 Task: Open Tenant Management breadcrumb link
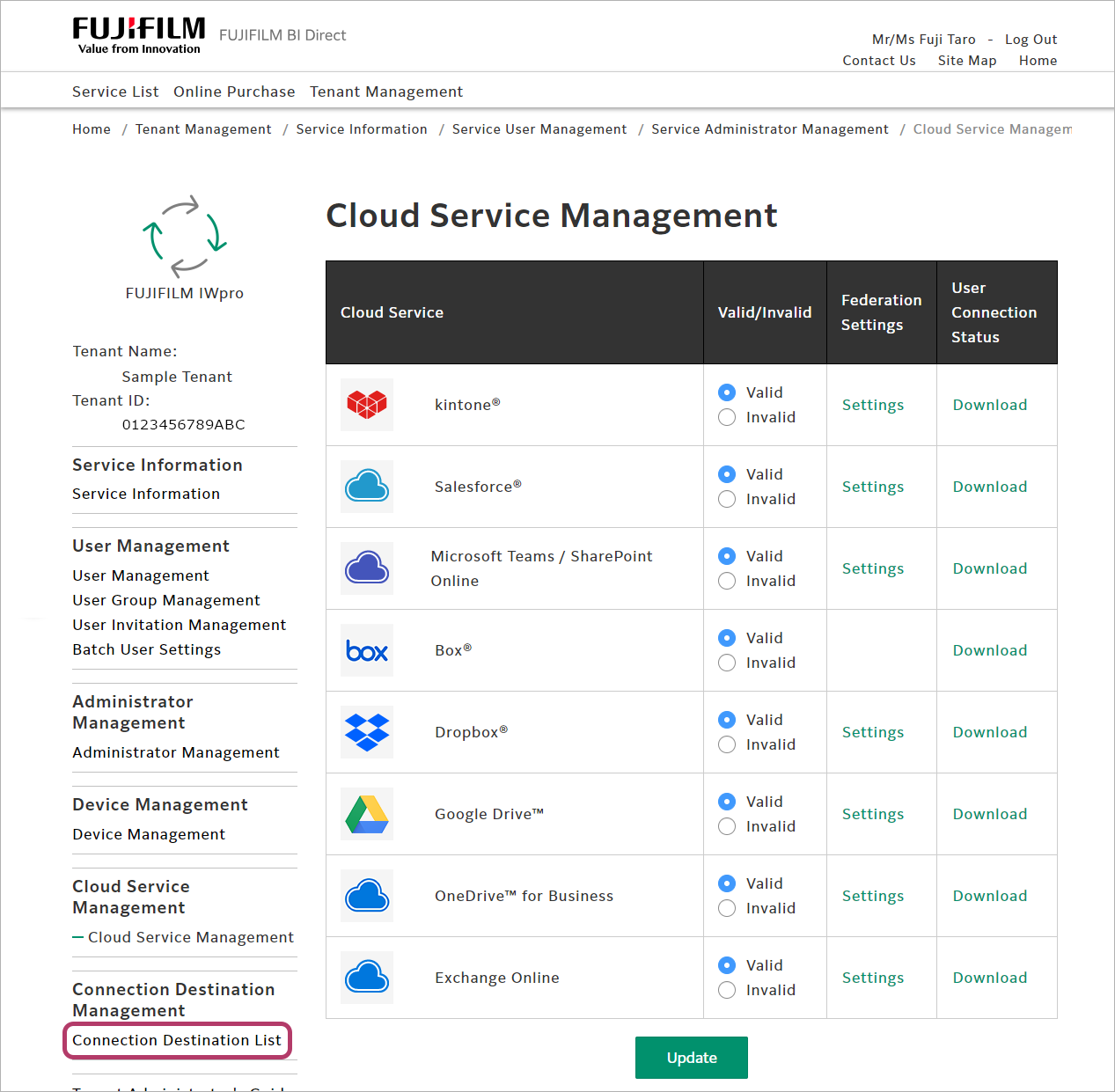pos(203,129)
